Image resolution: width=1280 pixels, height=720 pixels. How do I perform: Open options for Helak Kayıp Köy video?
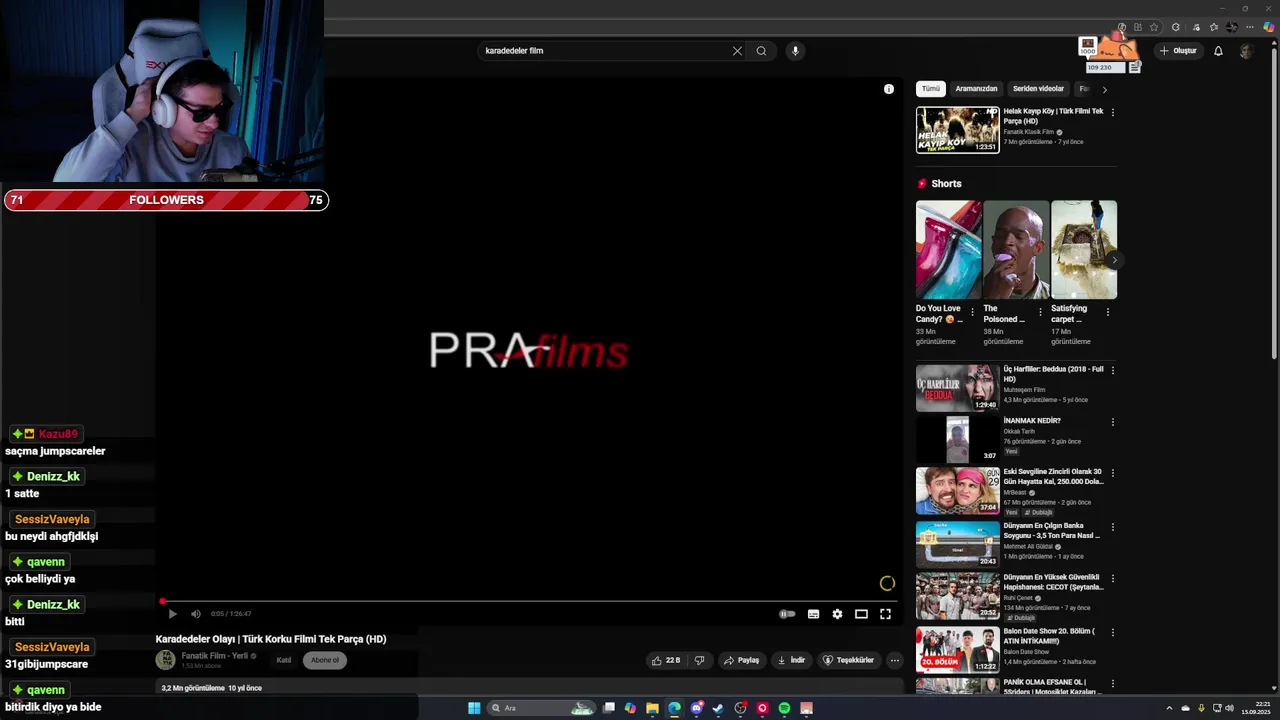pos(1113,112)
